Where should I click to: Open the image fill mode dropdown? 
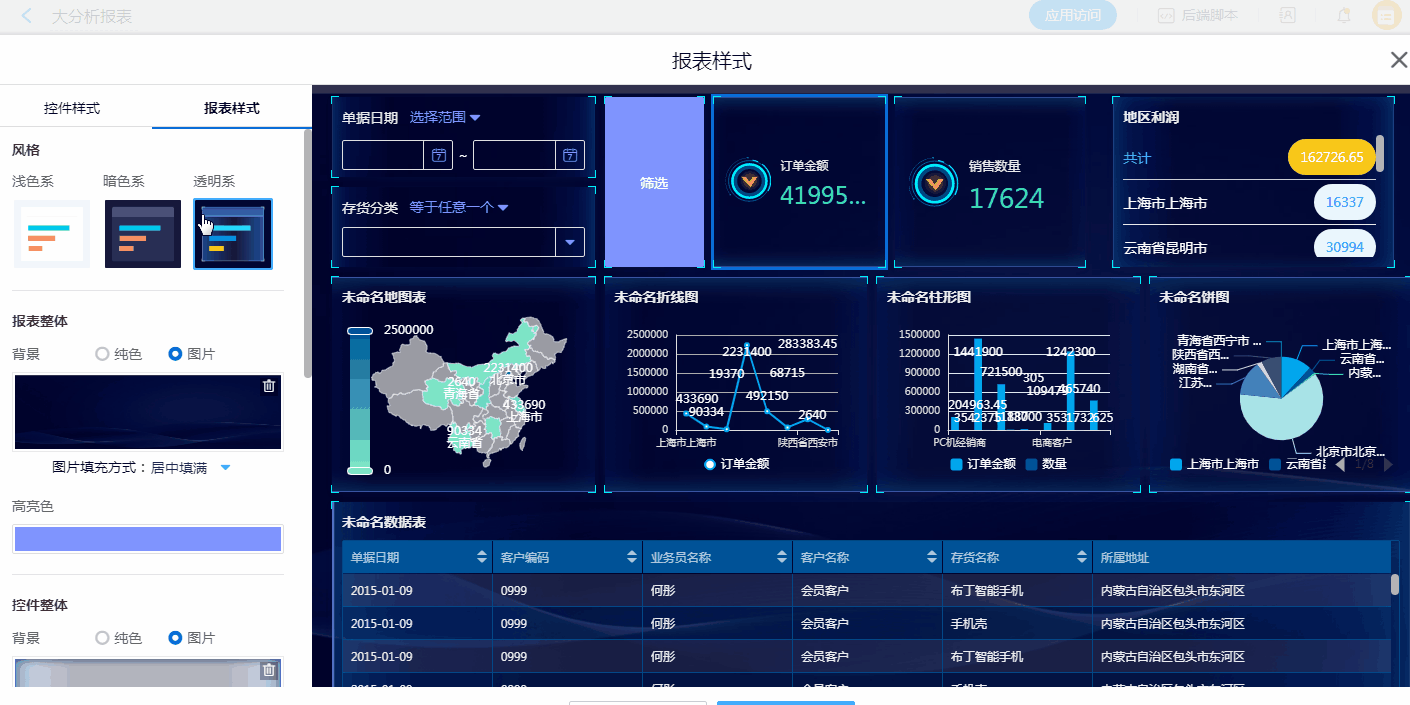(225, 468)
